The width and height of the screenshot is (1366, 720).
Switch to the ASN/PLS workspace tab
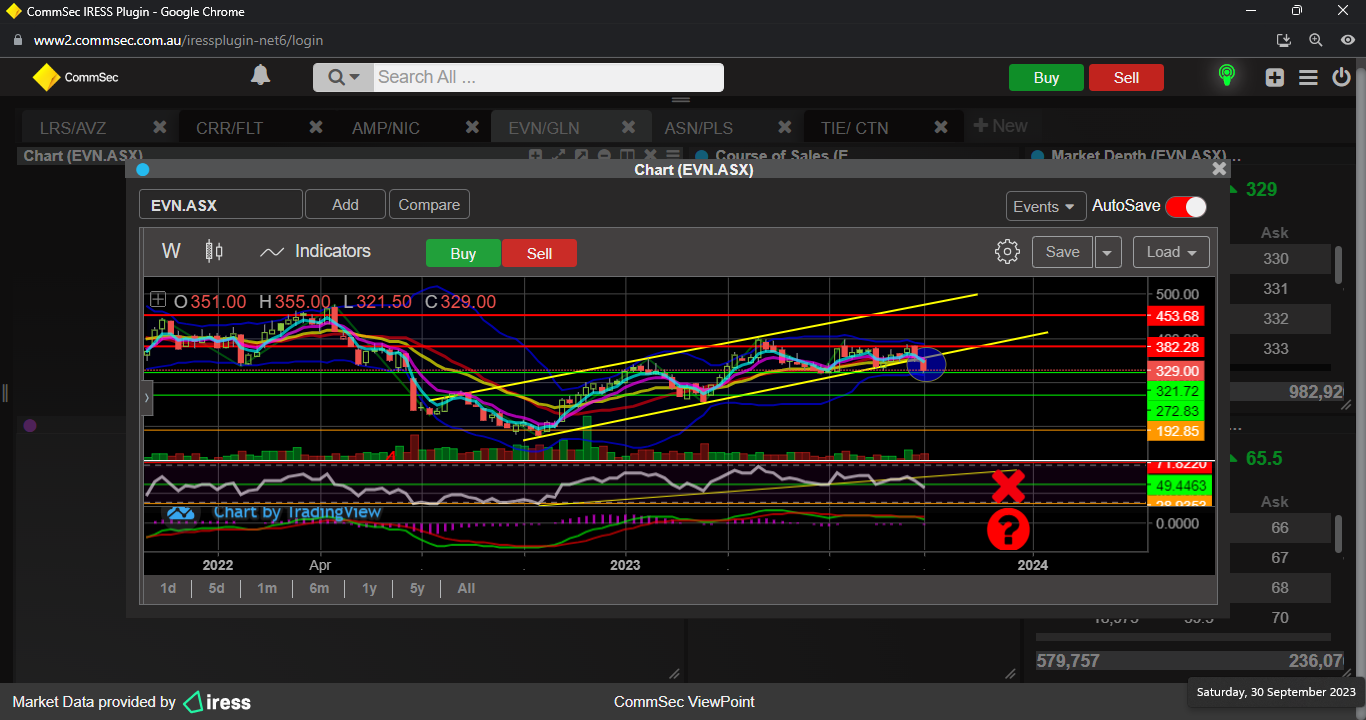698,128
